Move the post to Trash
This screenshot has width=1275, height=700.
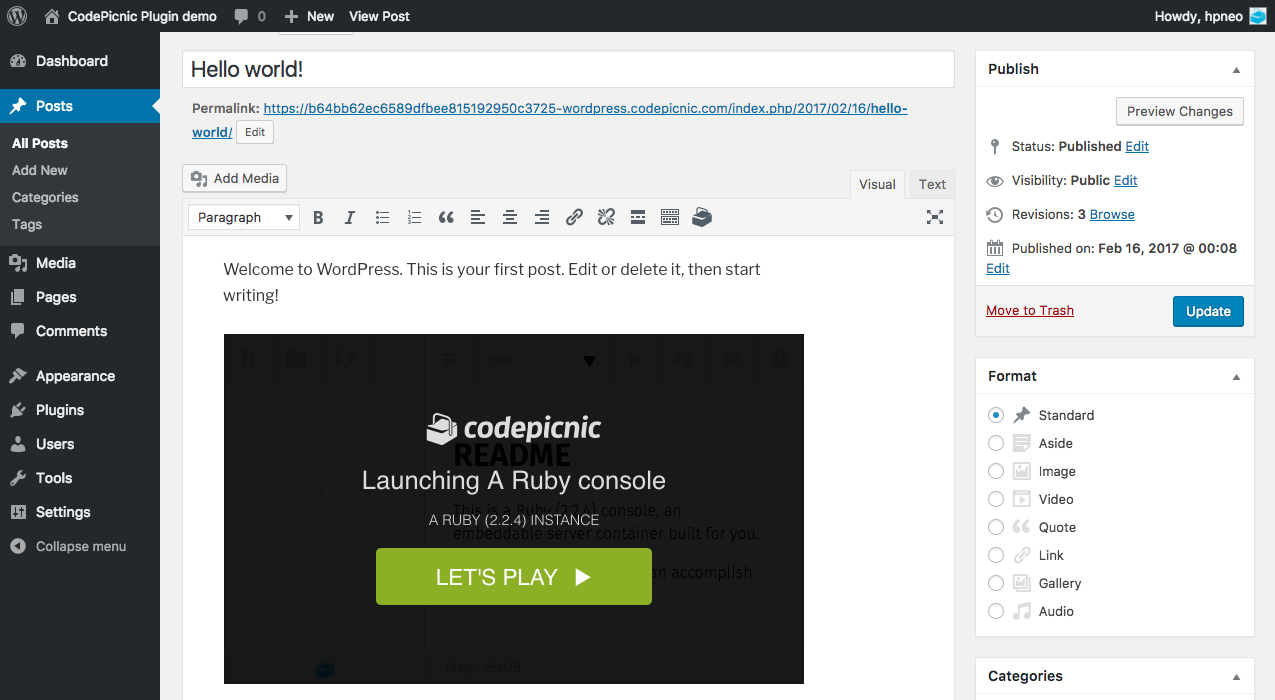click(1030, 310)
